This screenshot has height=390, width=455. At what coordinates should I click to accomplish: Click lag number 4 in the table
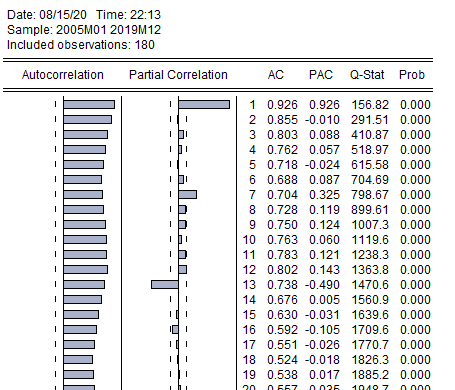tap(252, 150)
